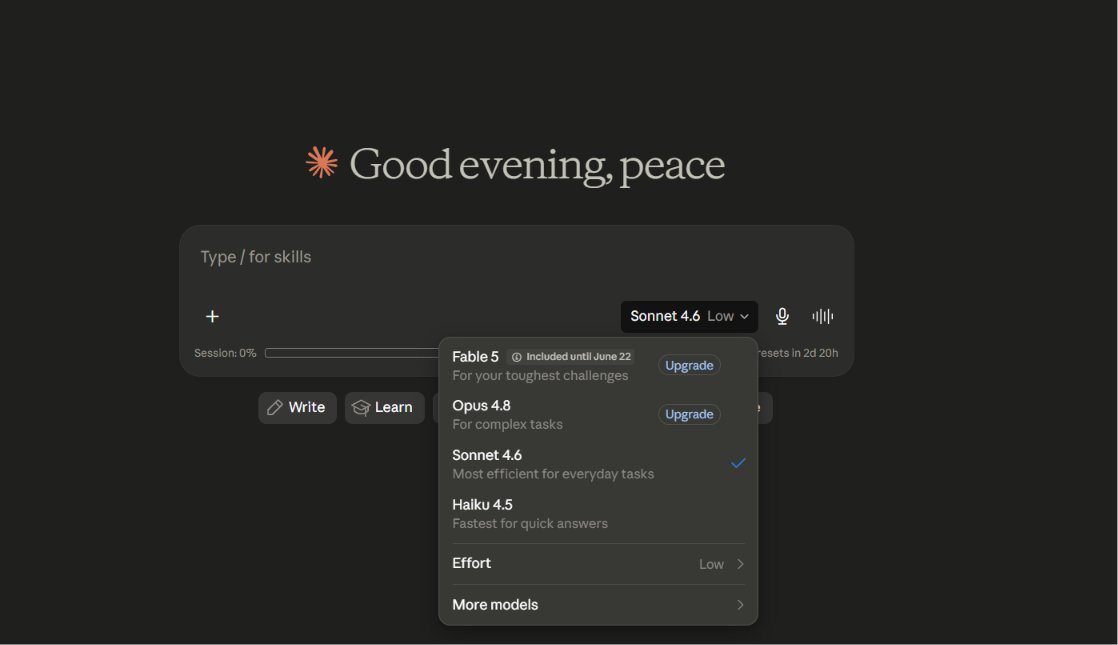This screenshot has height=645, width=1118.
Task: Click the info icon beside Included until June 22
Action: [x=516, y=357]
